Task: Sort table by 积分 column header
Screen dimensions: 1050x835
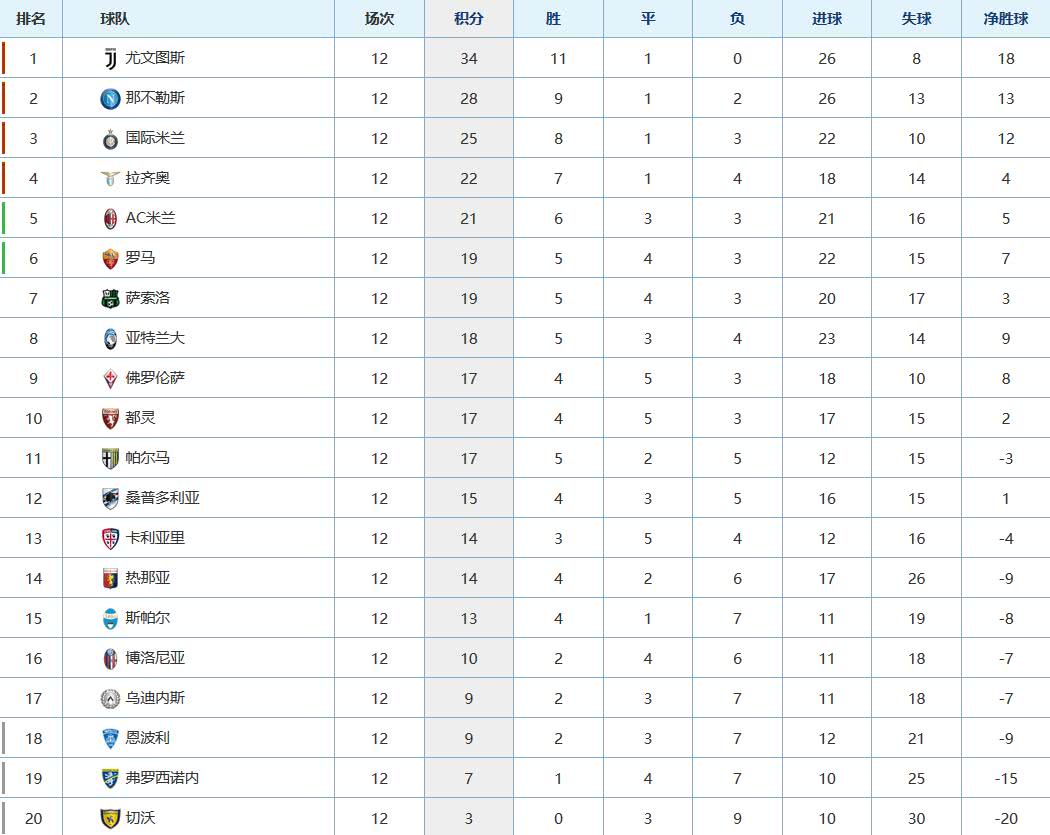Action: tap(469, 19)
